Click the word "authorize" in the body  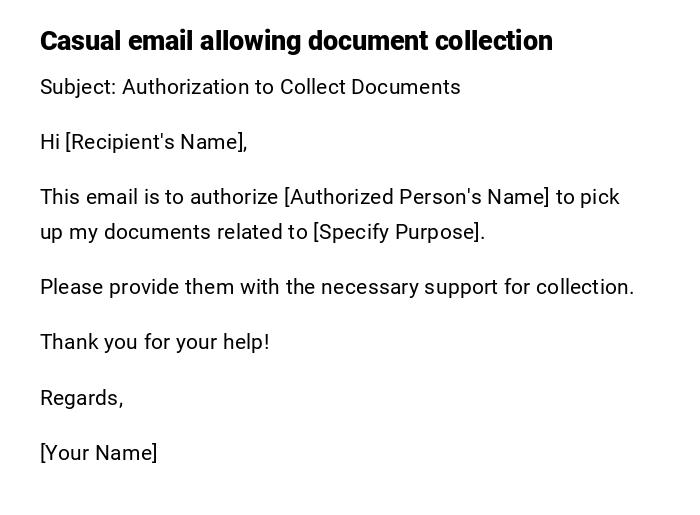(234, 197)
